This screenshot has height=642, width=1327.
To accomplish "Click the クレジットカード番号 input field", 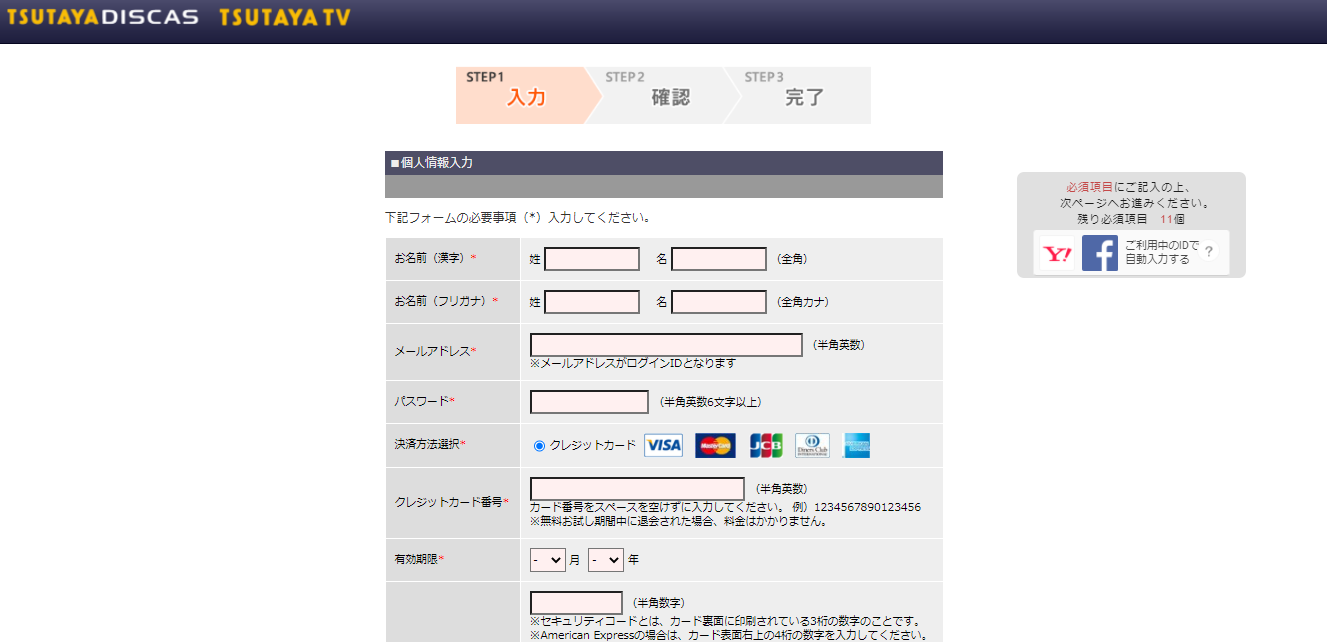I will click(637, 489).
